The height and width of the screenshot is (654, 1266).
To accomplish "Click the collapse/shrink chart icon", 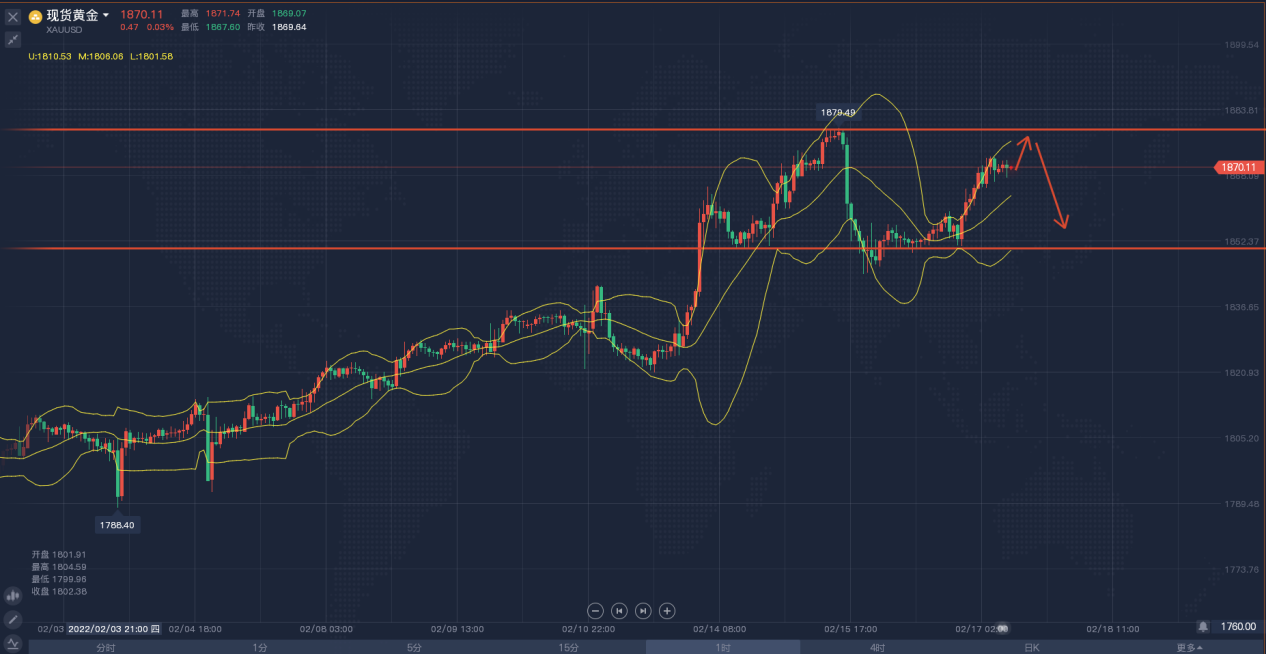I will pos(13,40).
